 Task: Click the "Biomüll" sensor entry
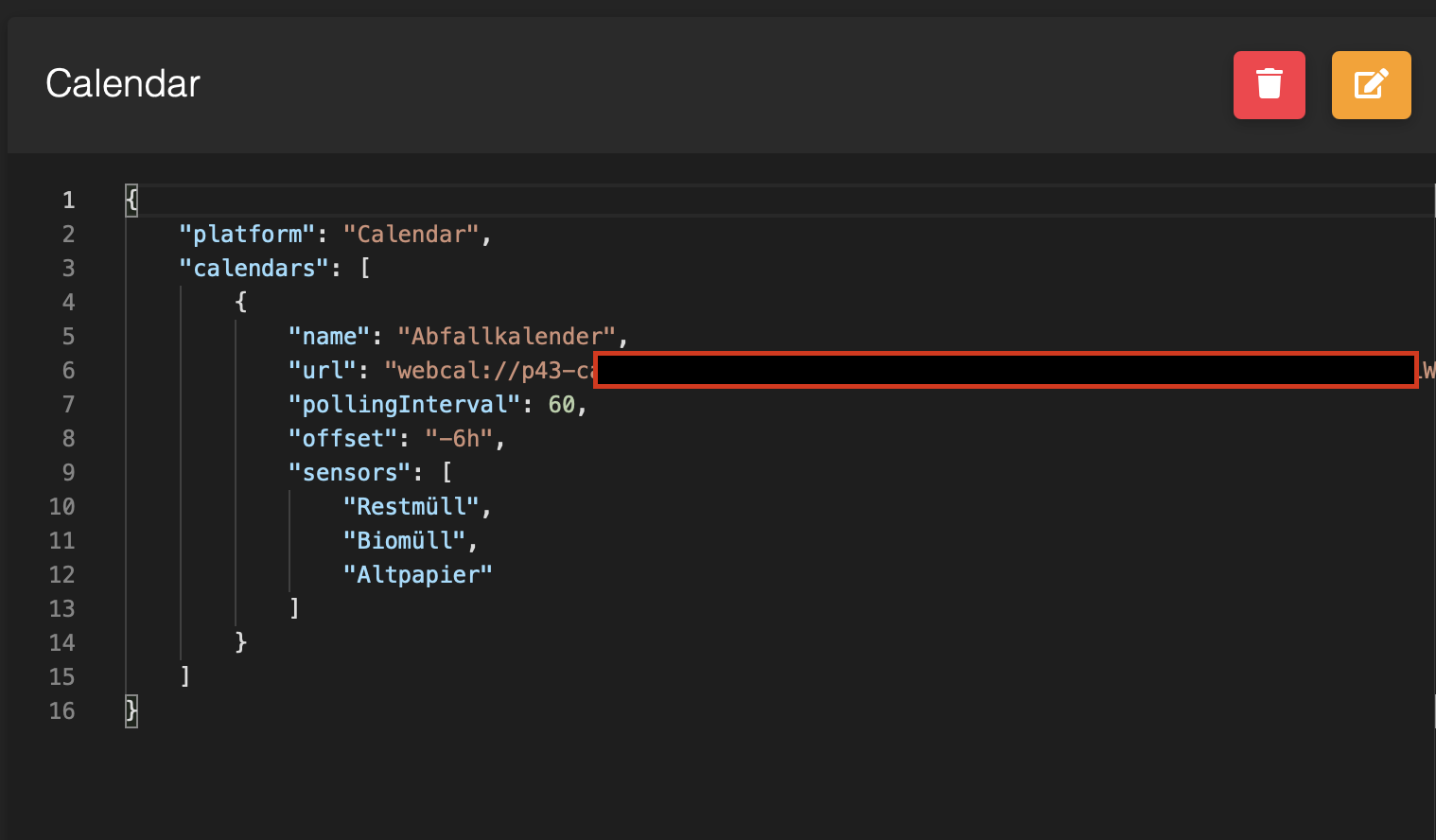point(404,541)
